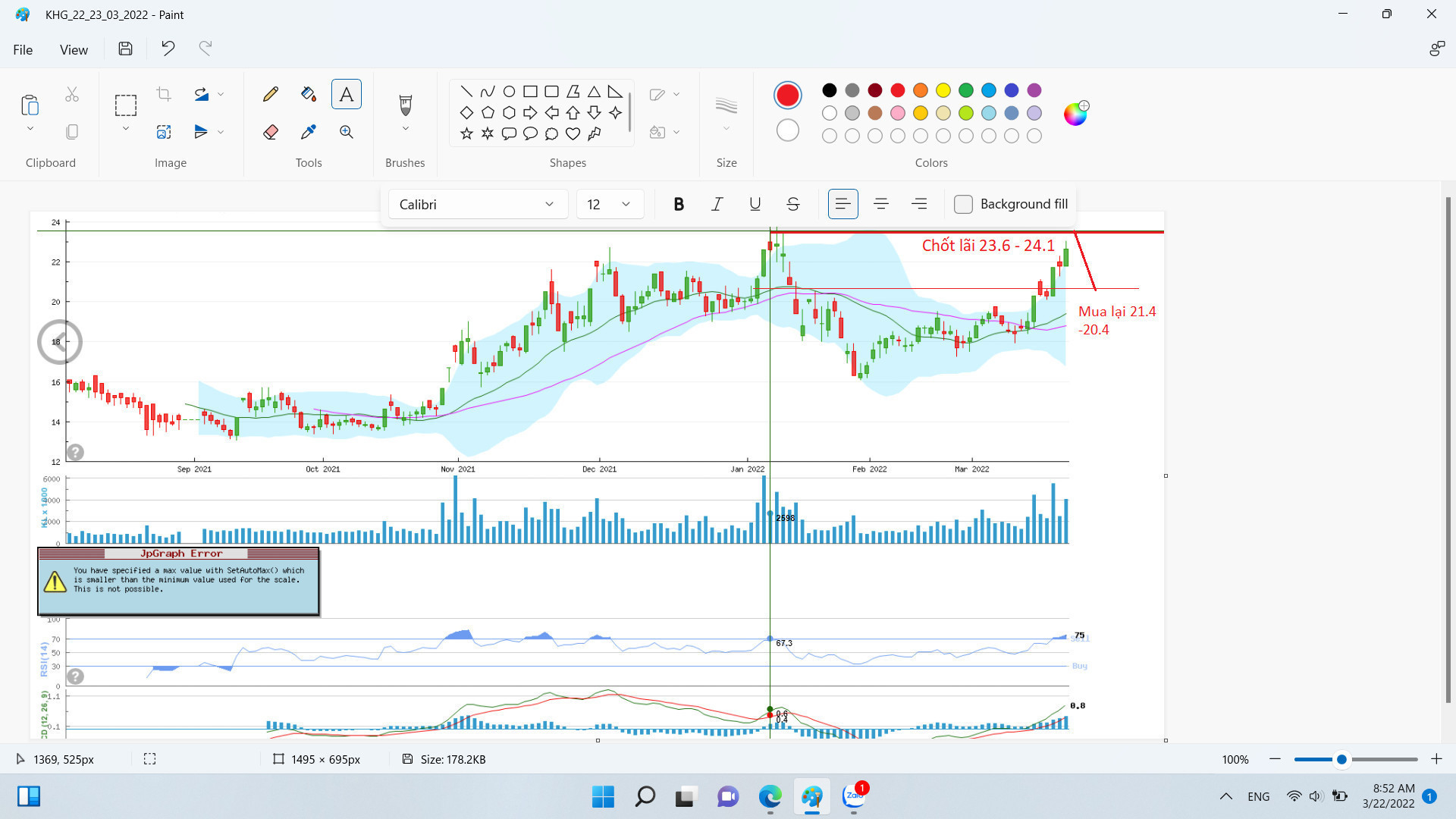This screenshot has height=819, width=1456.
Task: Click the Save icon in title bar
Action: pos(125,49)
